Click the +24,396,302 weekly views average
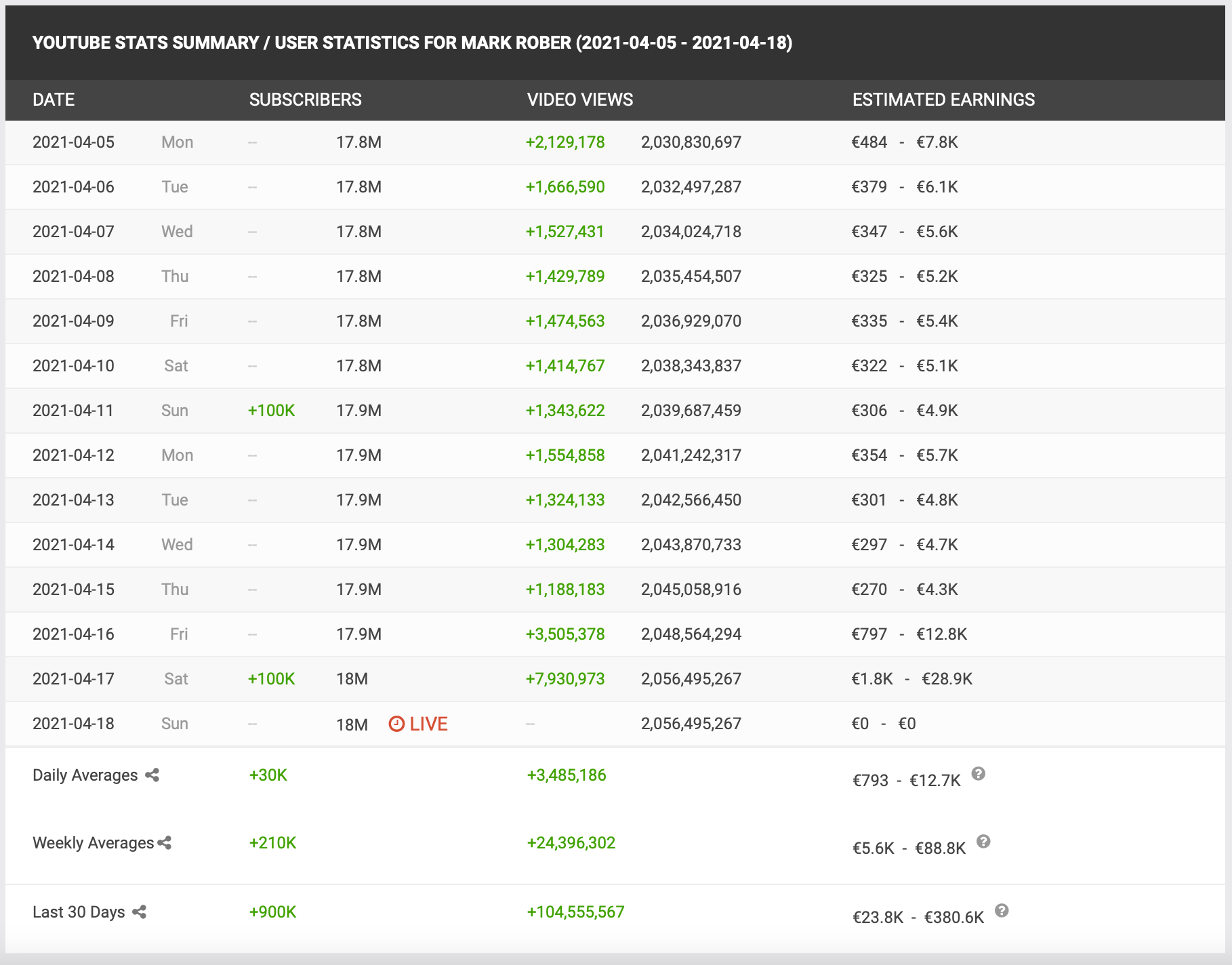 [x=571, y=843]
